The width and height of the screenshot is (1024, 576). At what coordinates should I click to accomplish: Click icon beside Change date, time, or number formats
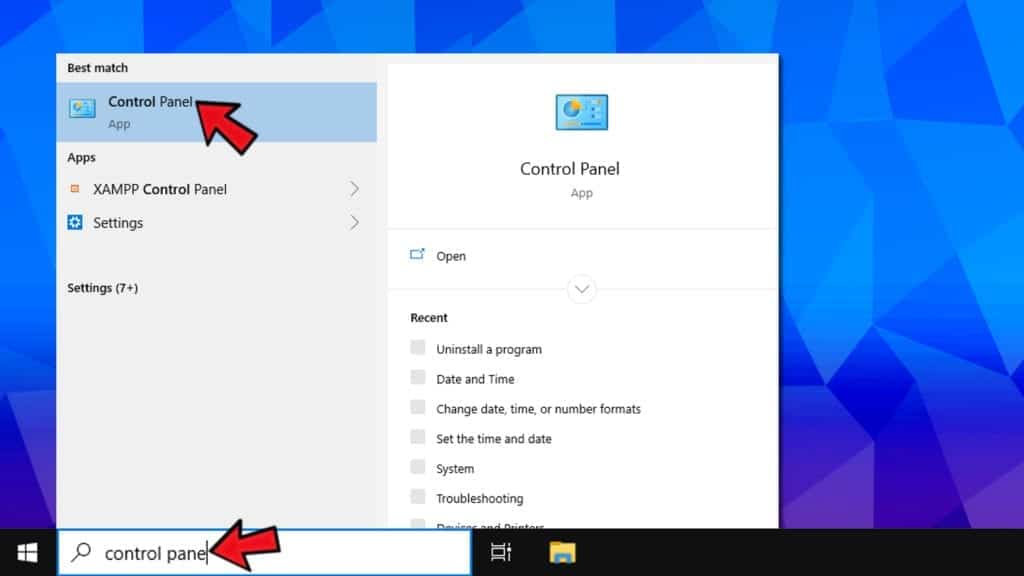coord(418,408)
